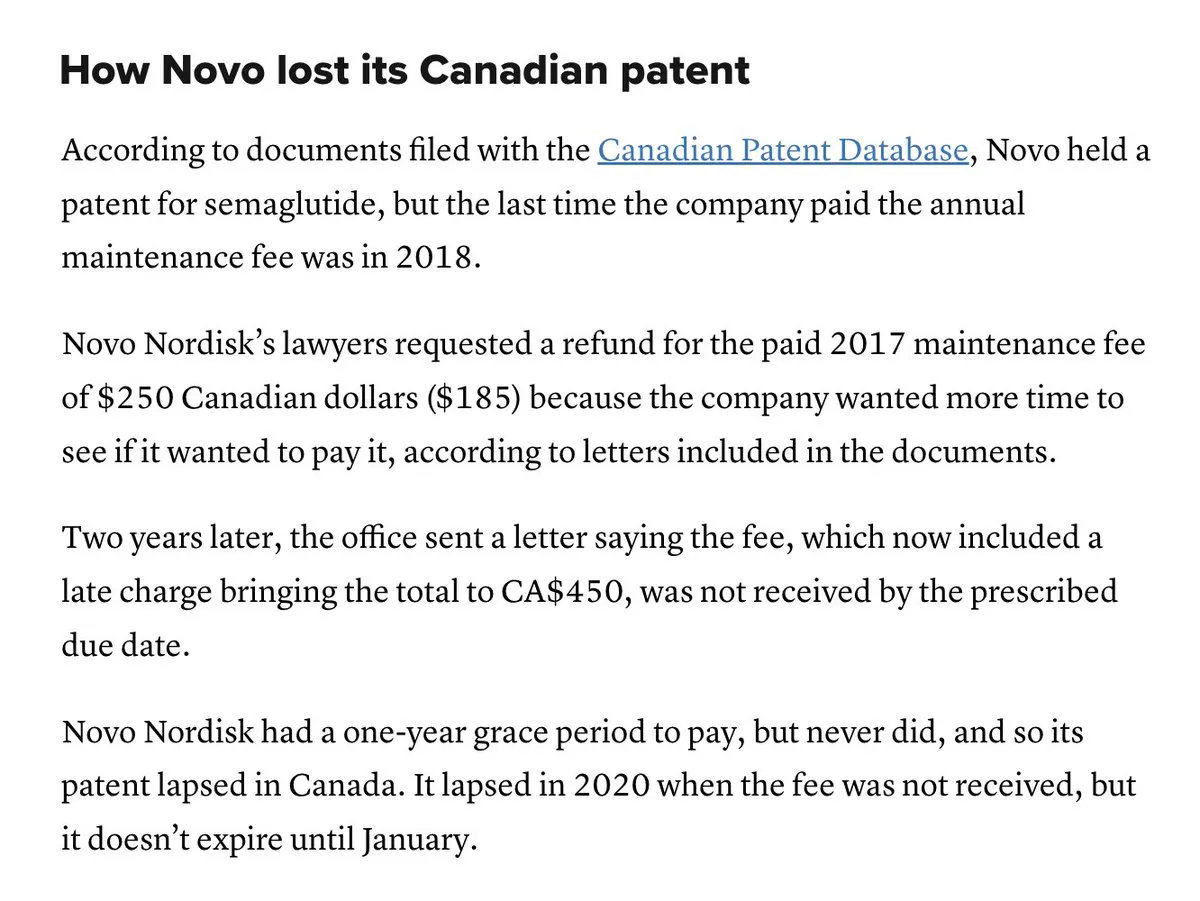Click the paragraph starting Two years later

click(589, 591)
